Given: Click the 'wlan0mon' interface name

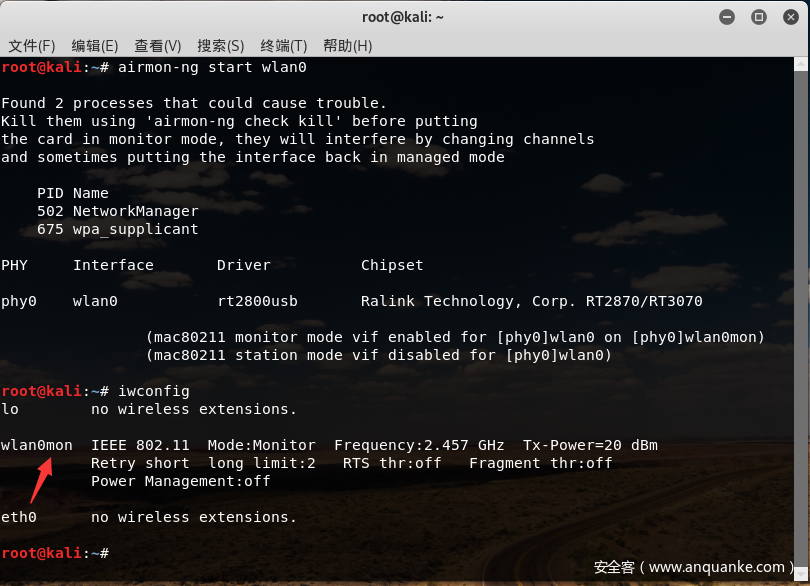Looking at the screenshot, I should (37, 445).
